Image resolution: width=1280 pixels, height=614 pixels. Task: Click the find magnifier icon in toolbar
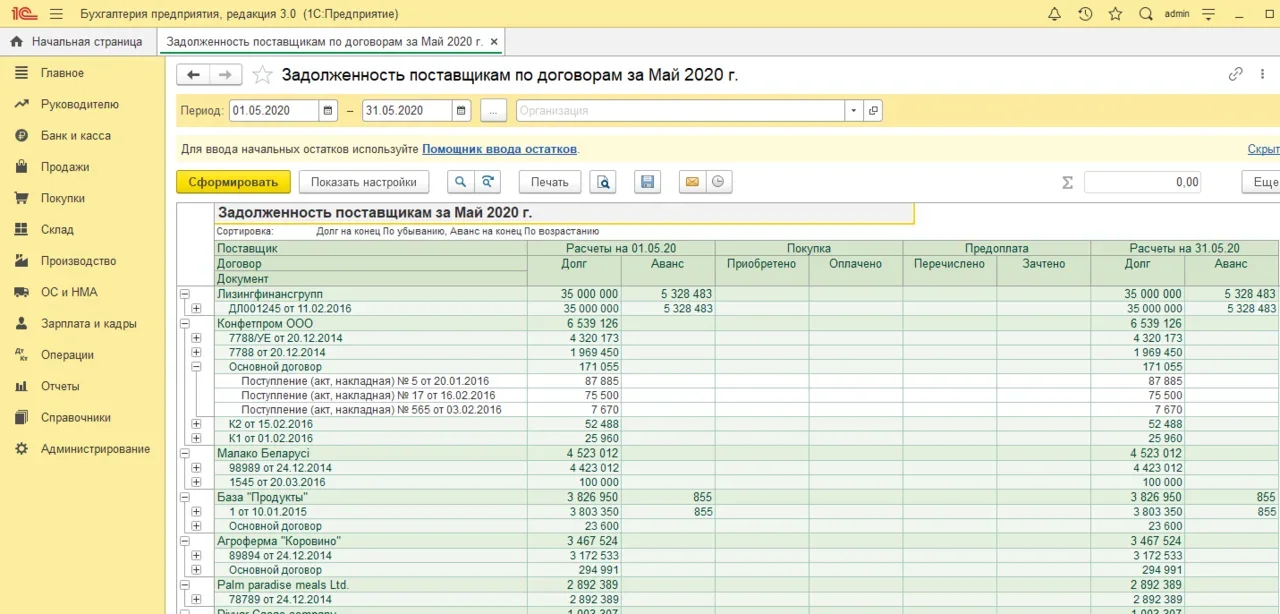pos(460,182)
